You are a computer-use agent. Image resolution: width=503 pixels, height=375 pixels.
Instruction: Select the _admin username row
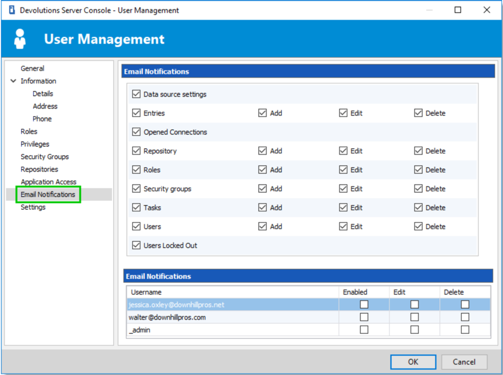pos(308,330)
